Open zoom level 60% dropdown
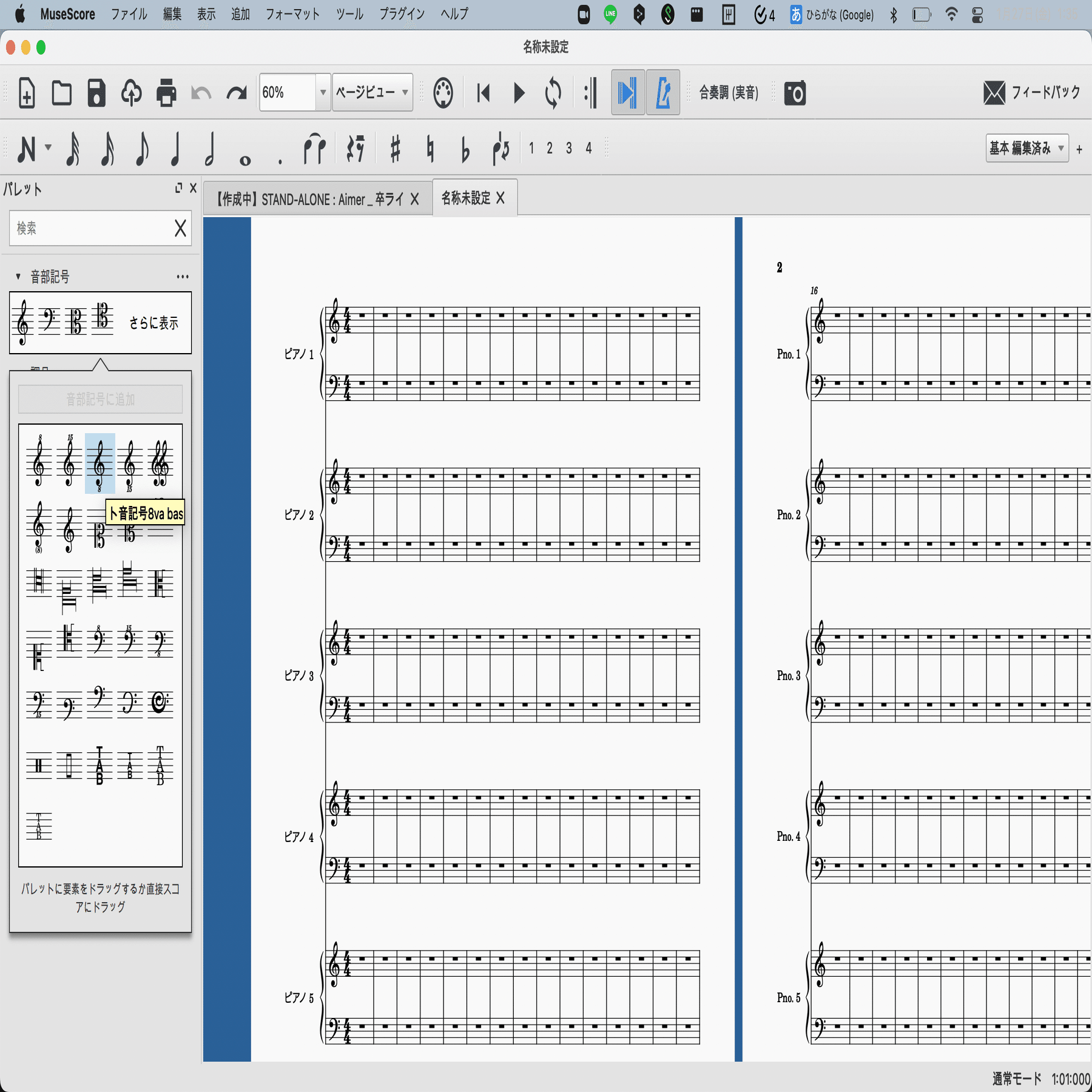This screenshot has height=1092, width=1092. [323, 92]
